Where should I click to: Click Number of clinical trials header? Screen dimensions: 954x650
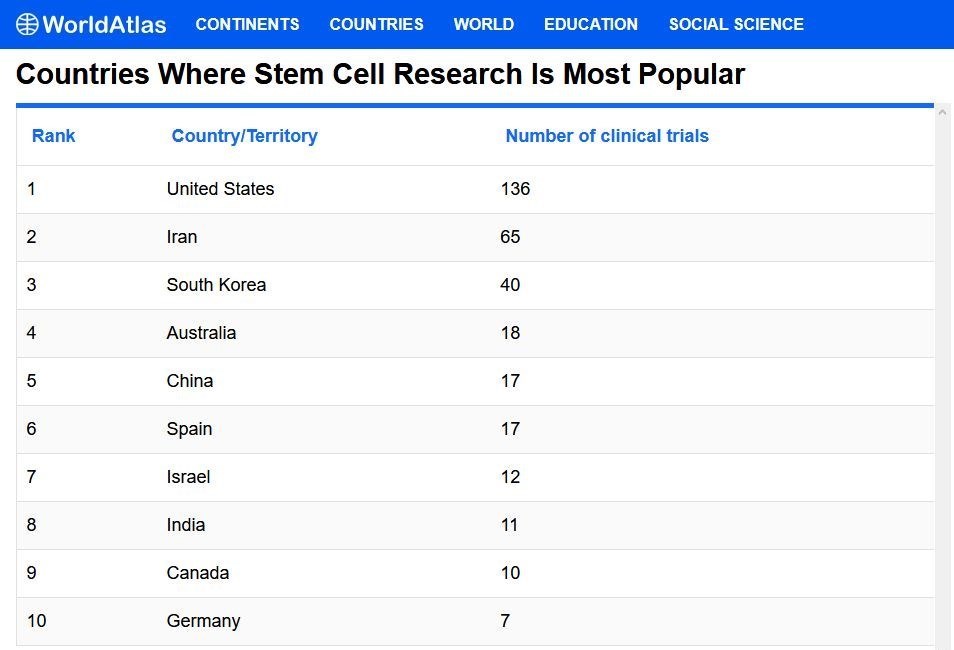tap(606, 136)
